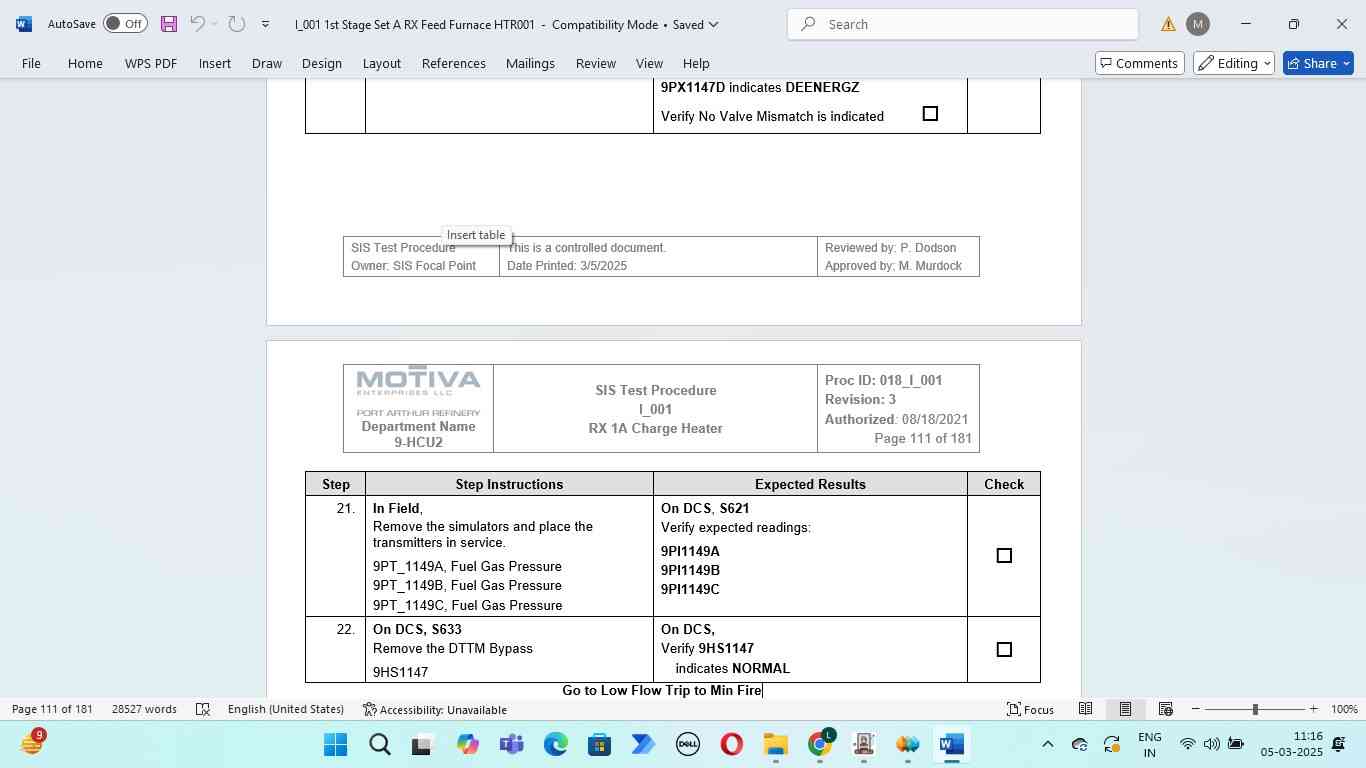Change language English (United States)
This screenshot has width=1366, height=768.
[286, 709]
